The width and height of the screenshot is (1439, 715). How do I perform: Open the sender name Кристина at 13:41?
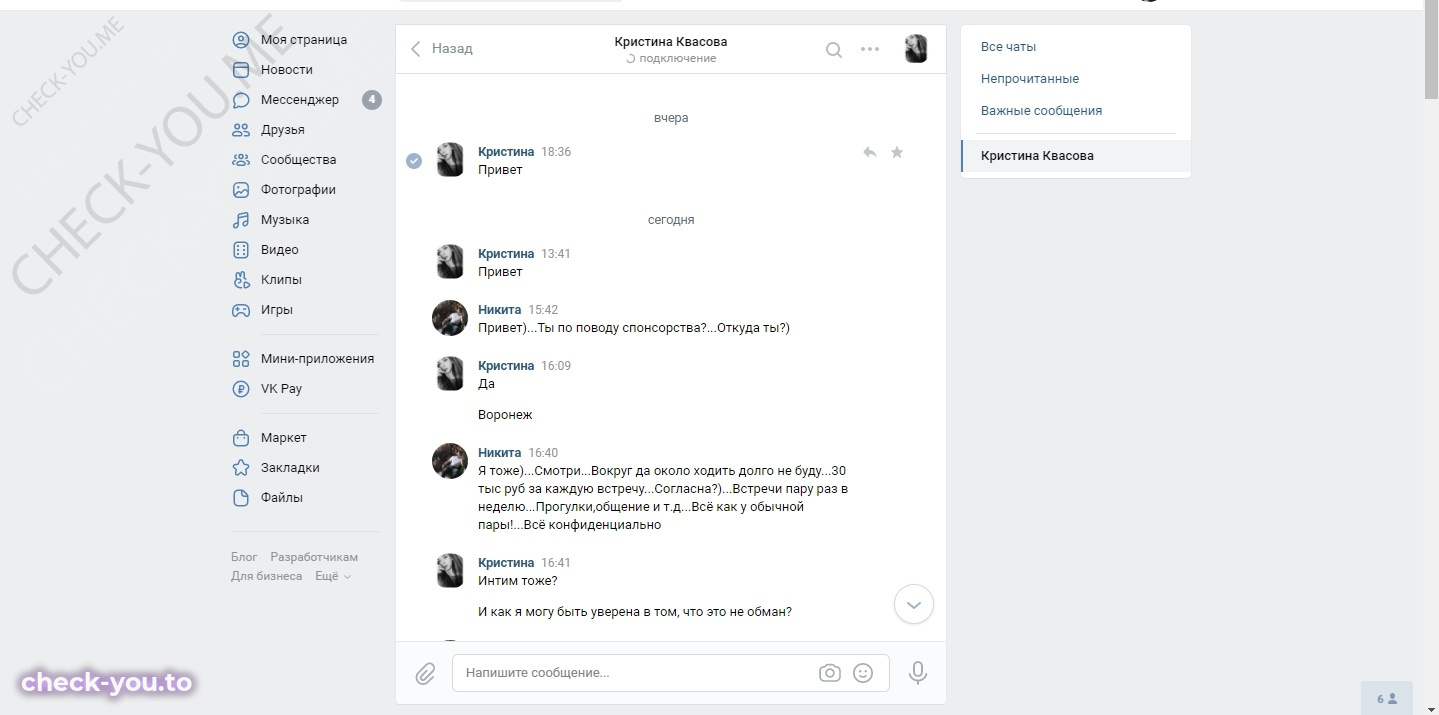(x=506, y=254)
